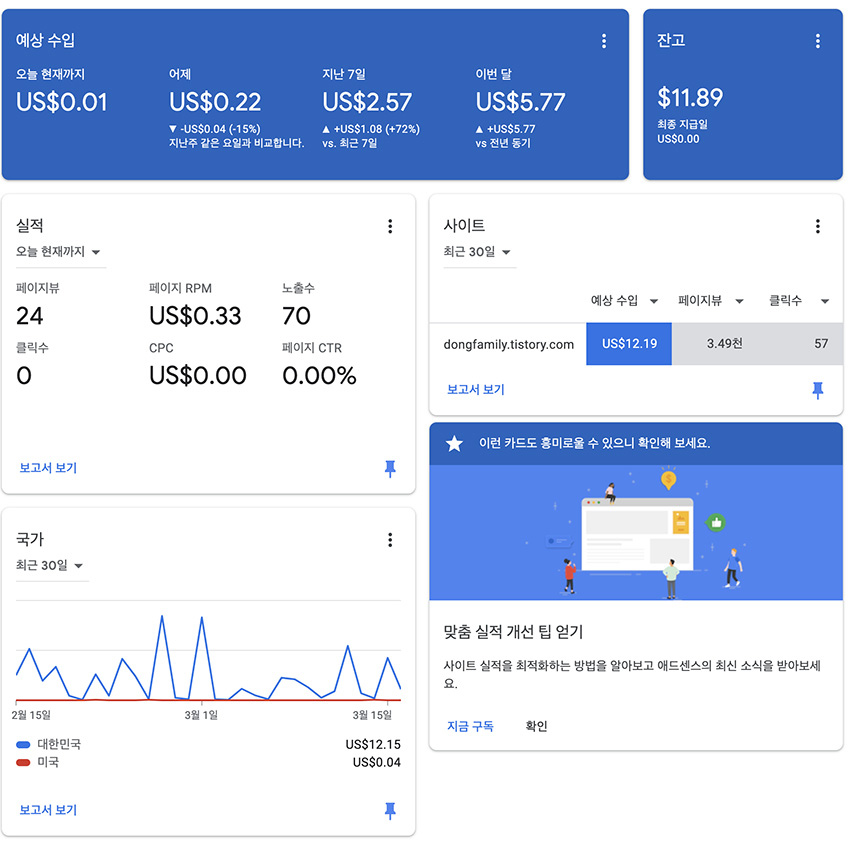Pin the 실적 card to the dashboard
Image resolution: width=850 pixels, height=841 pixels.
[x=390, y=468]
